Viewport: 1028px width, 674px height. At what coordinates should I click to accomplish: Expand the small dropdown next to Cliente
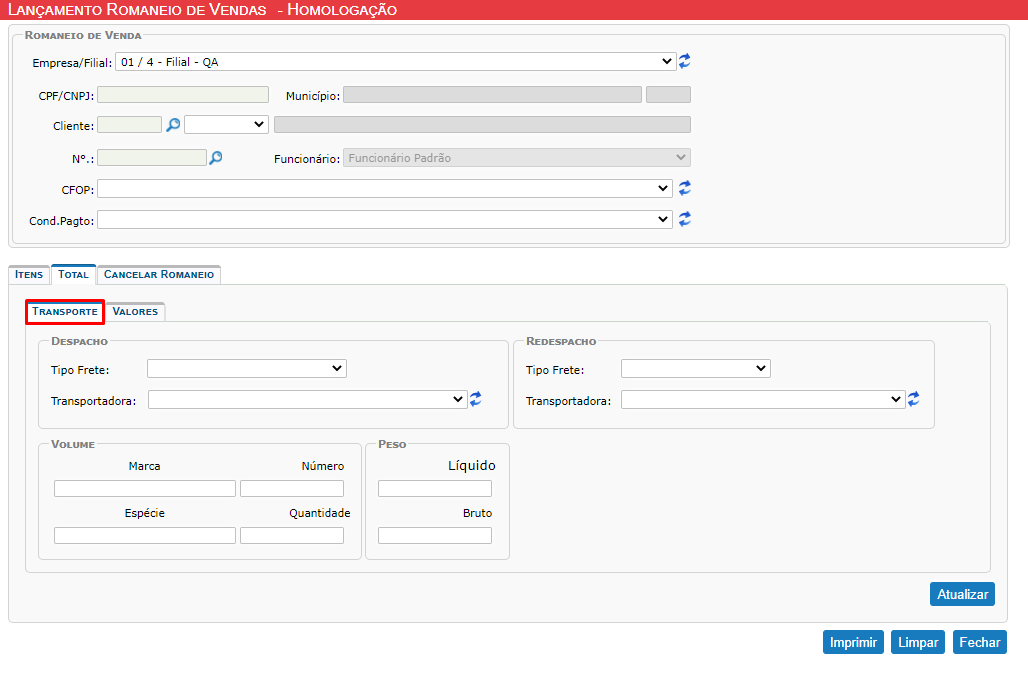[x=226, y=125]
